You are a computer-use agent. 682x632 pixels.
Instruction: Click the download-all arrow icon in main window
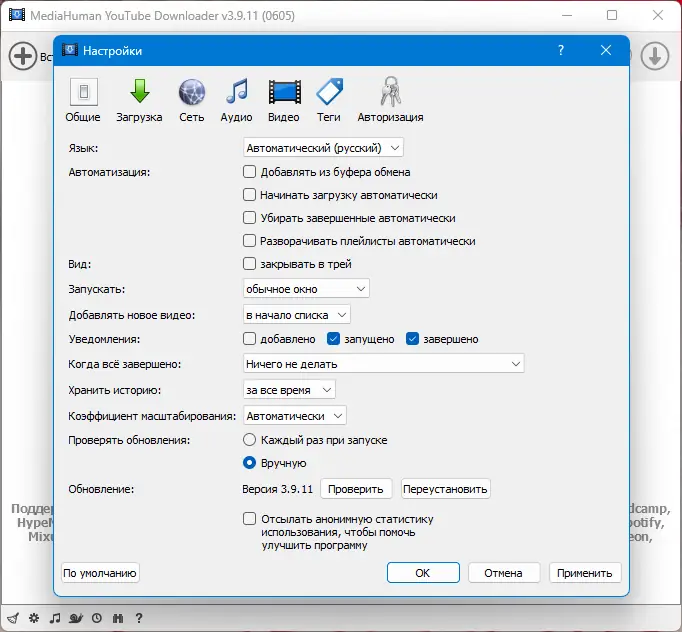click(x=655, y=56)
